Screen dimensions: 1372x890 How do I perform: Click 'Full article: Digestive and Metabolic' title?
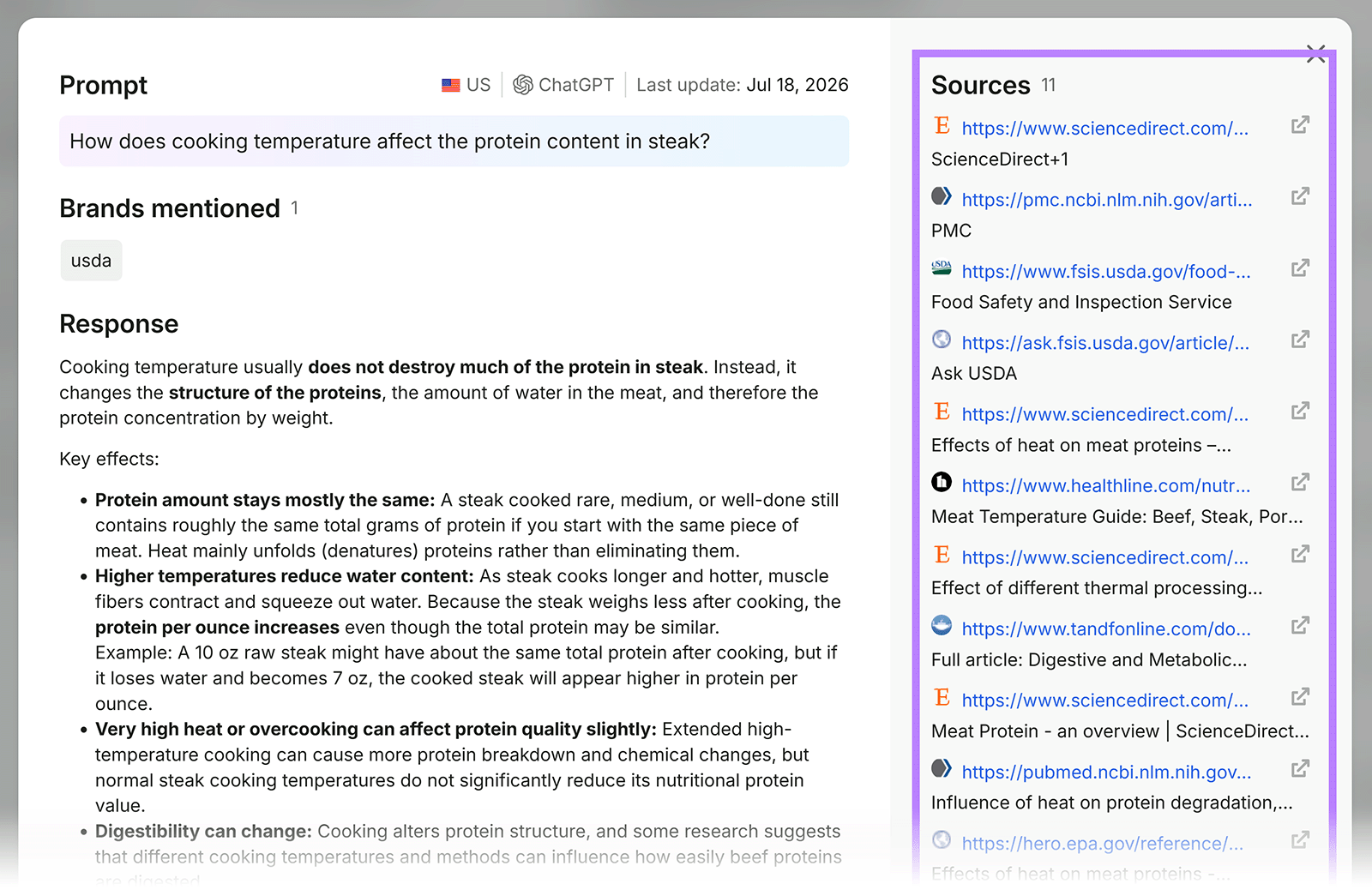(1089, 659)
